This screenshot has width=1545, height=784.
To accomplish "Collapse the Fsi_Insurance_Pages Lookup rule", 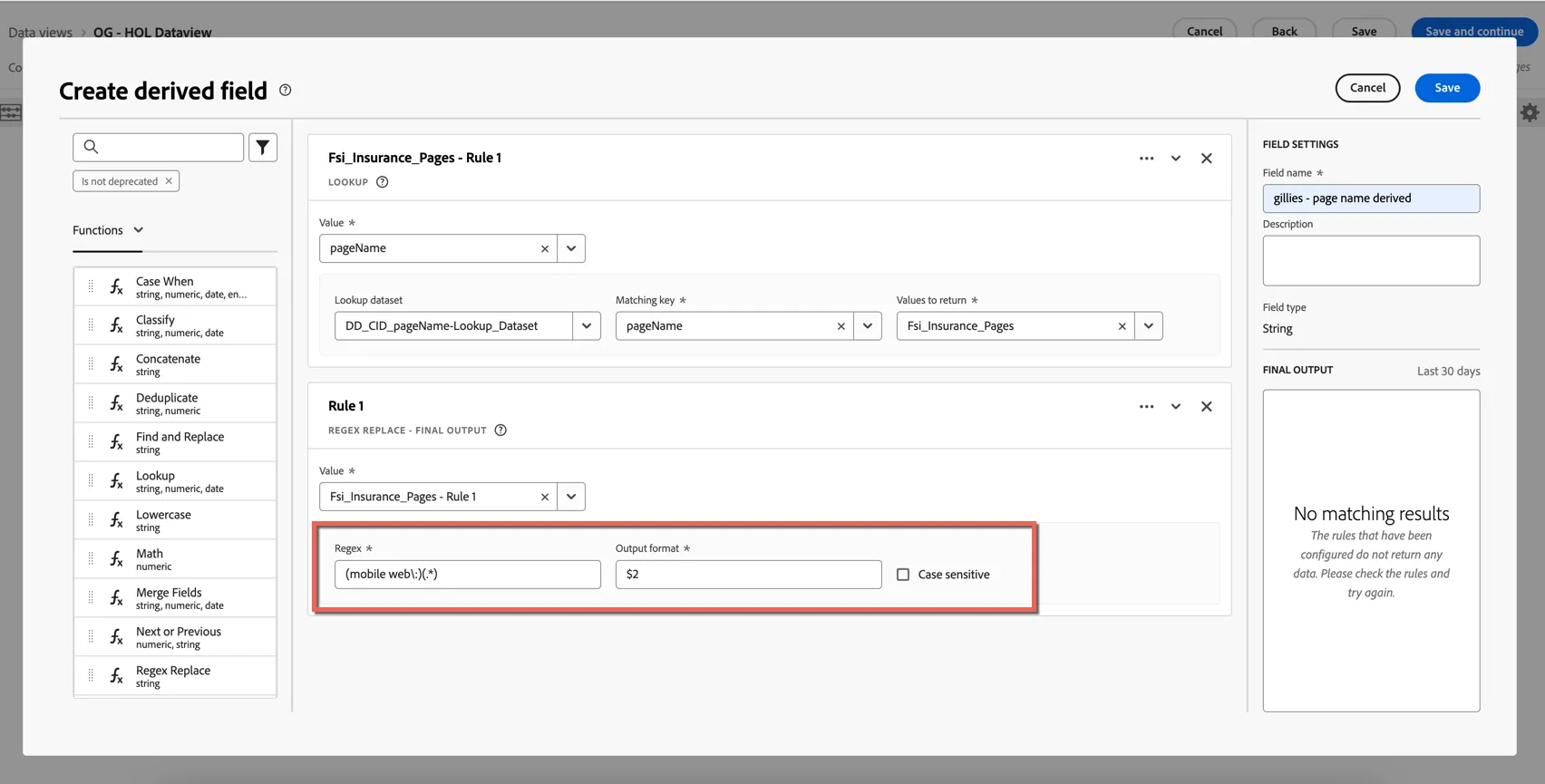I will pyautogui.click(x=1176, y=159).
